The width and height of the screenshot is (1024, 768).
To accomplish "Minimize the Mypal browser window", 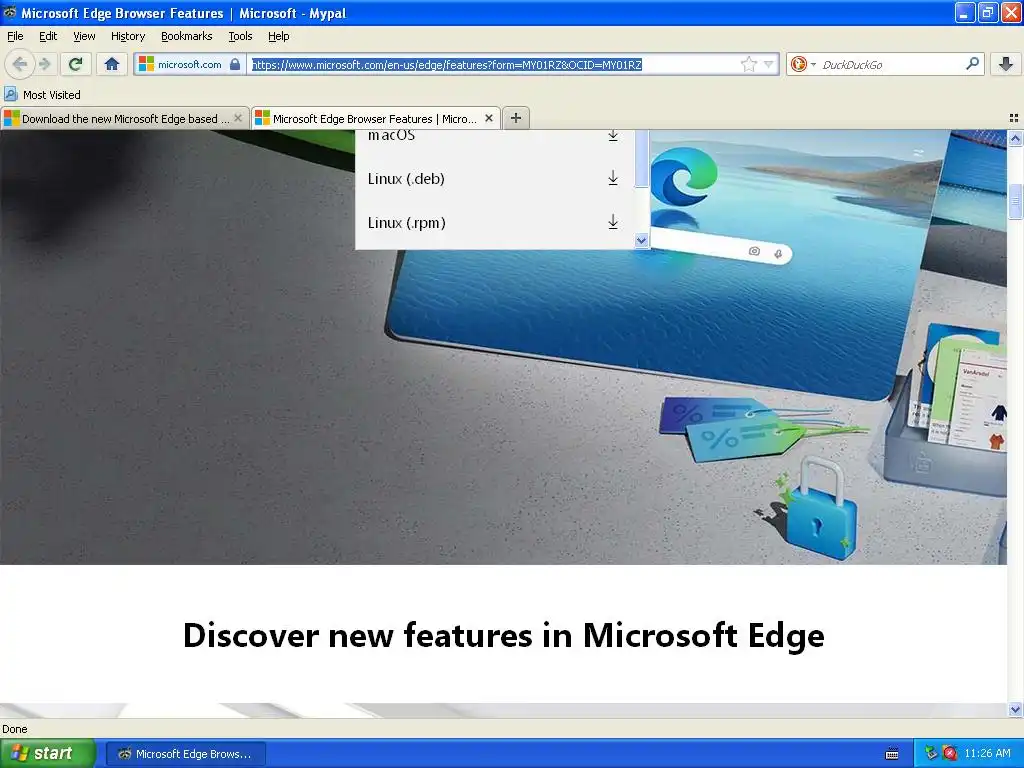I will tap(965, 12).
